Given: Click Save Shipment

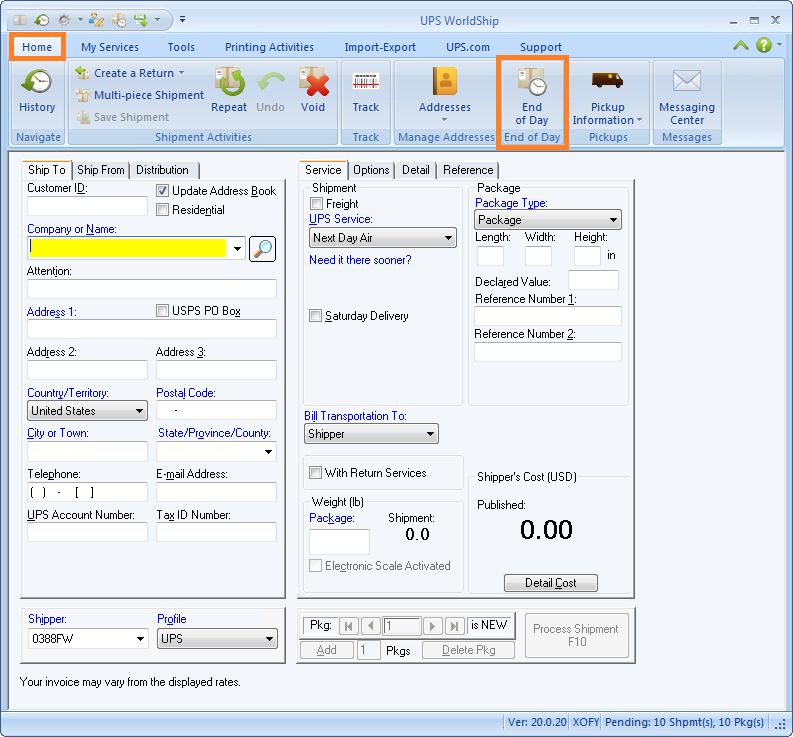Looking at the screenshot, I should (123, 117).
